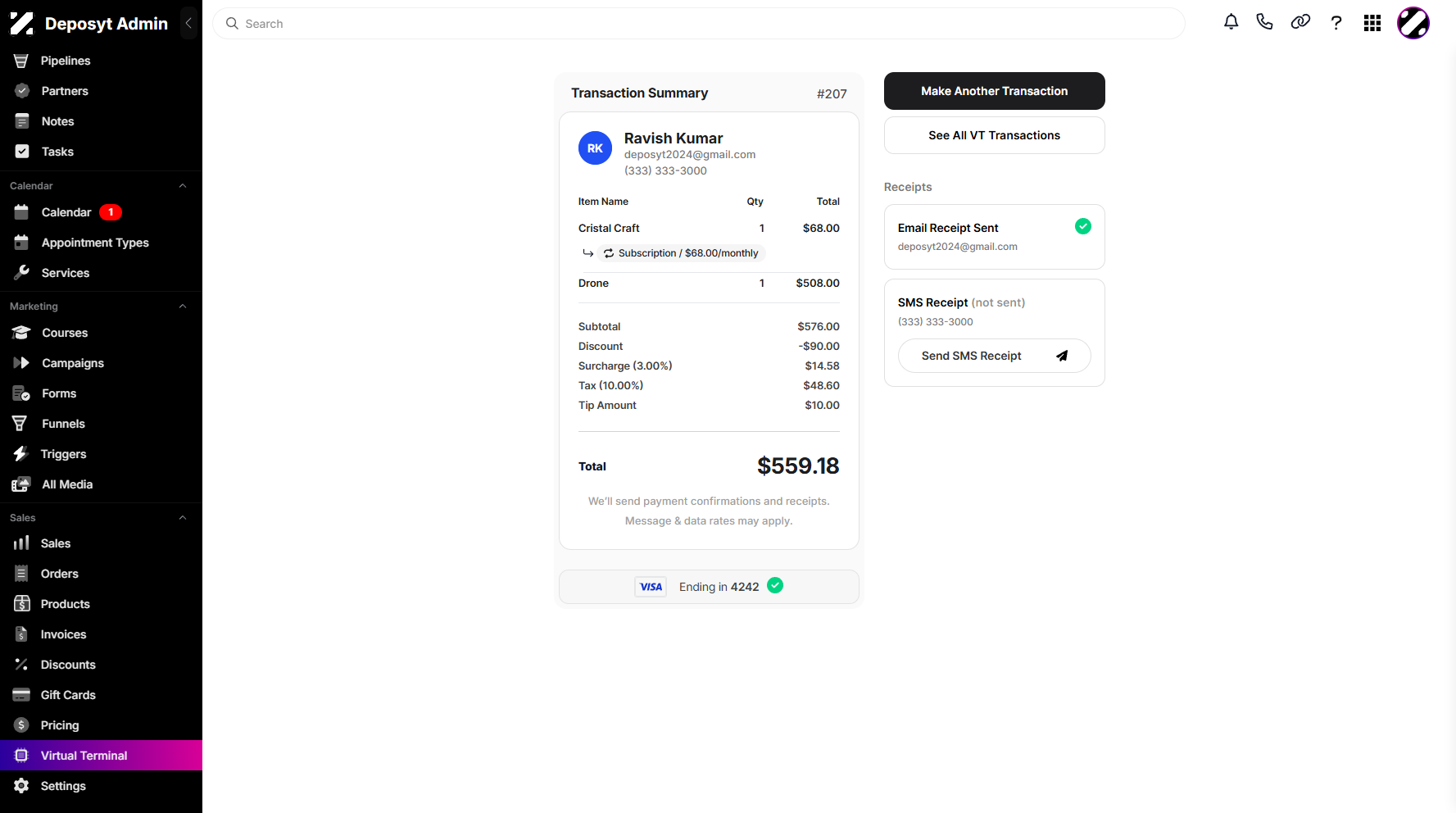The width and height of the screenshot is (1456, 813).
Task: Open Gift Cards page
Action: [x=101, y=695]
